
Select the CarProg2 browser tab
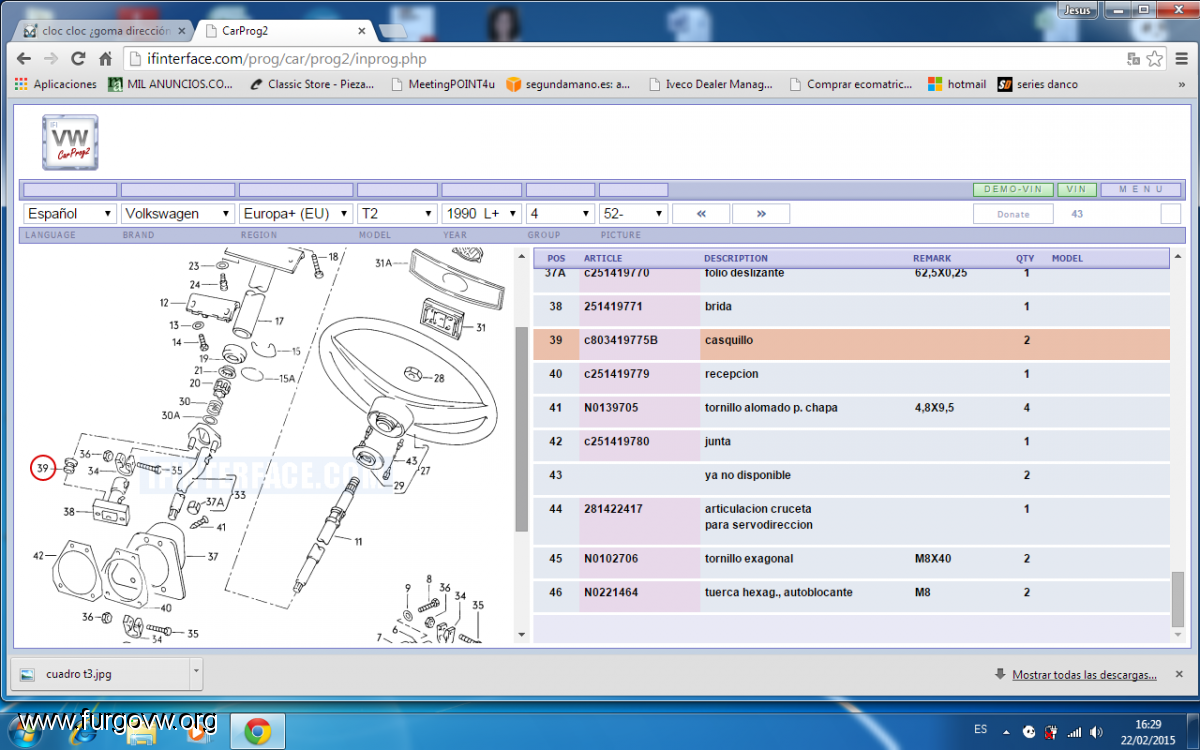285,31
